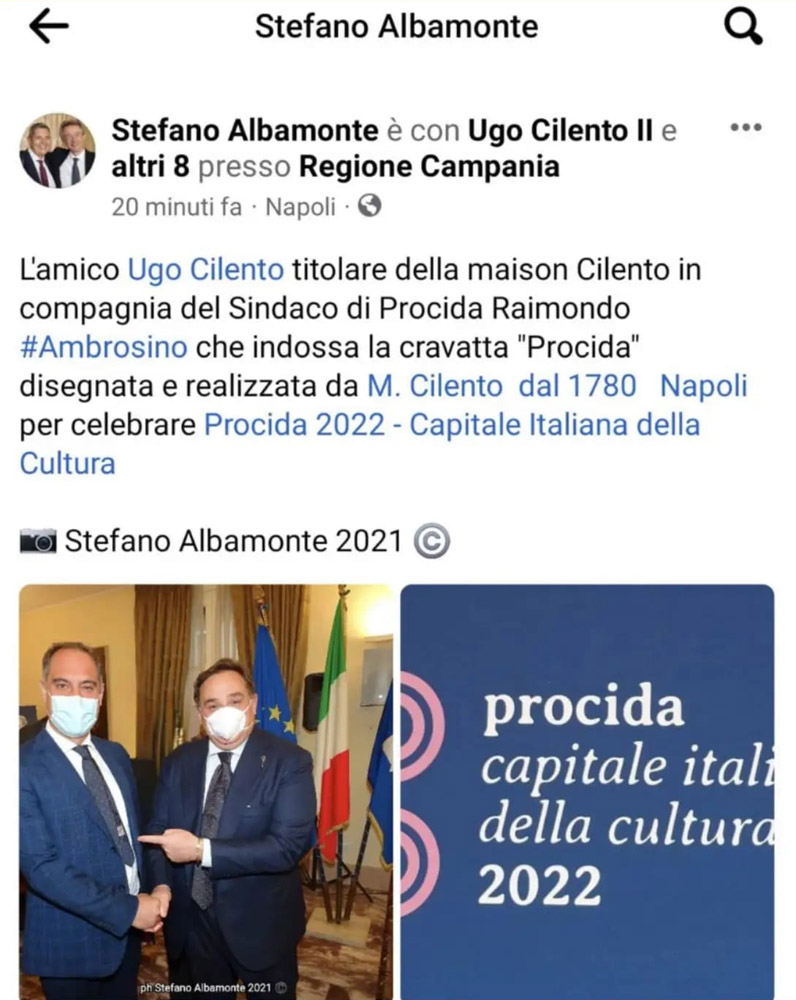
Task: Follow the blue Ugo Cilento mention
Action: tap(206, 270)
